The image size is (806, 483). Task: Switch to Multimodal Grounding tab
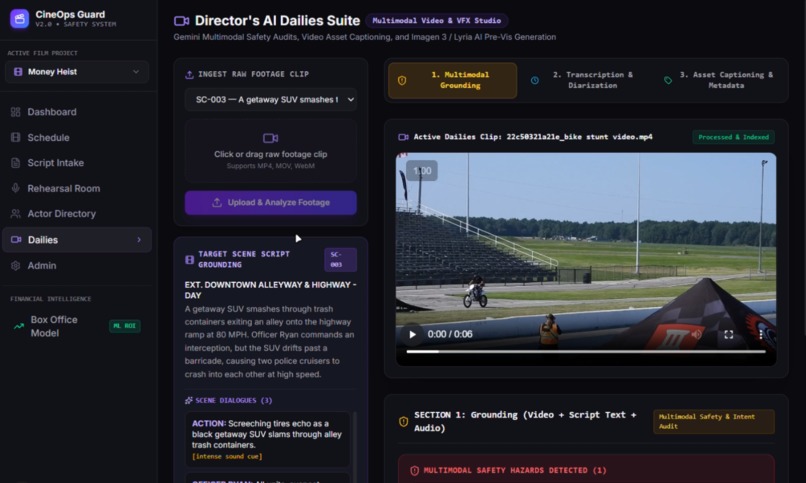pyautogui.click(x=452, y=80)
